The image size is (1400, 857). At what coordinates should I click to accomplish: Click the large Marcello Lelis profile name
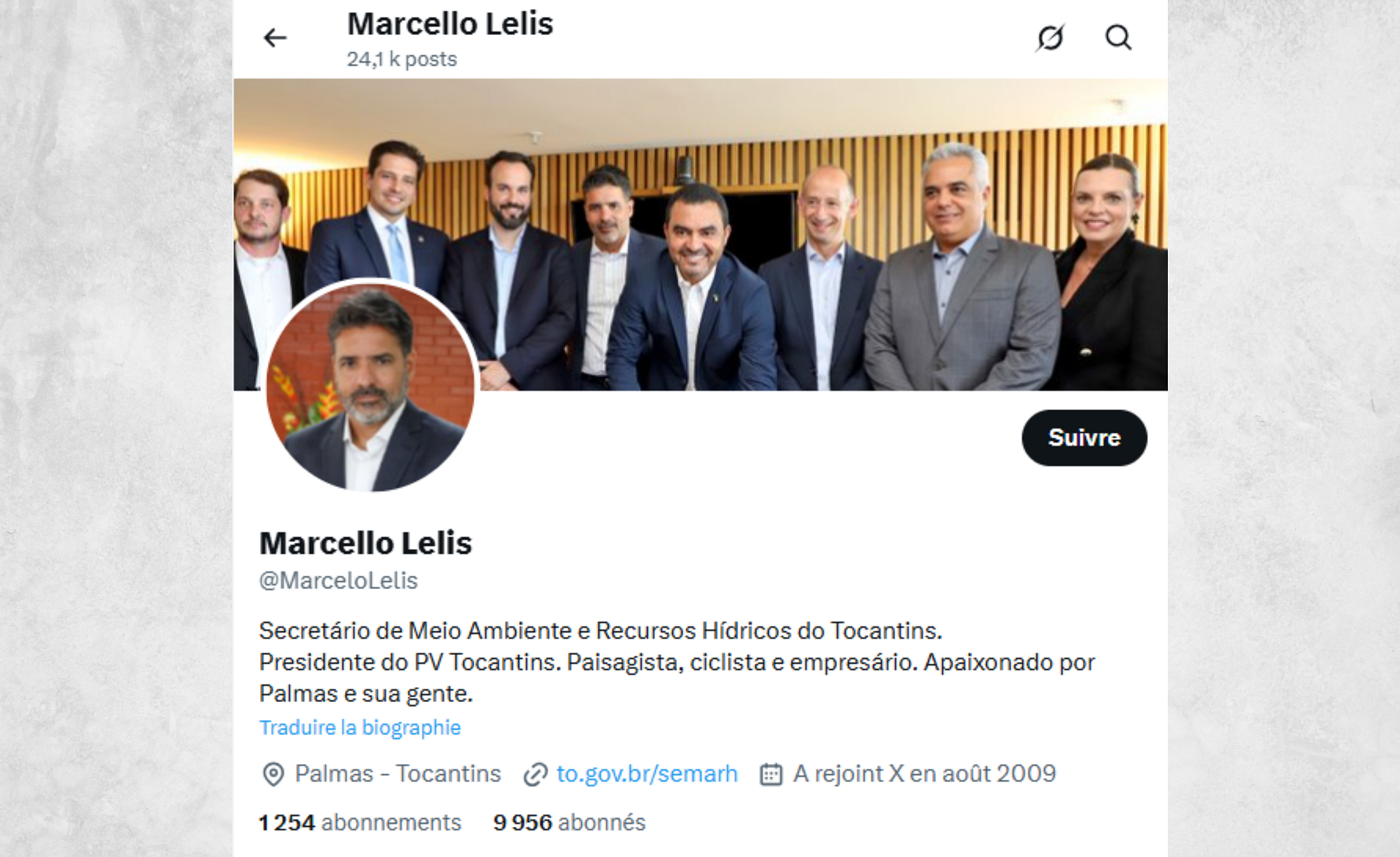[x=366, y=543]
